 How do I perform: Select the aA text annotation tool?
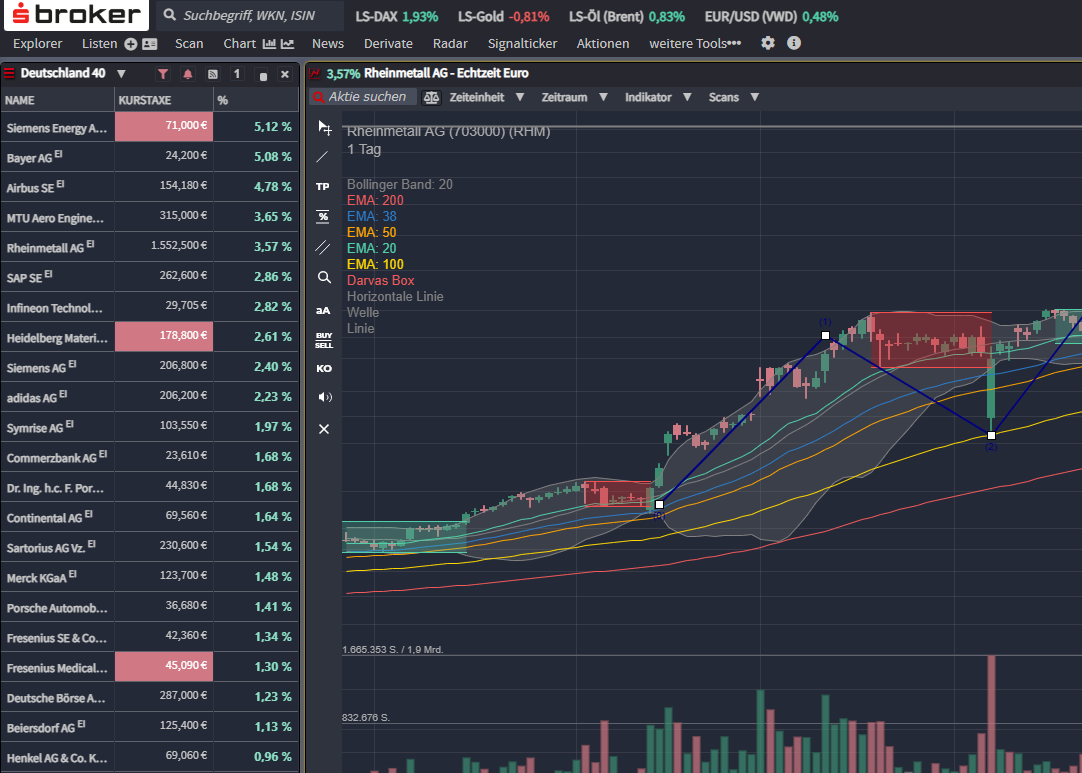click(323, 311)
